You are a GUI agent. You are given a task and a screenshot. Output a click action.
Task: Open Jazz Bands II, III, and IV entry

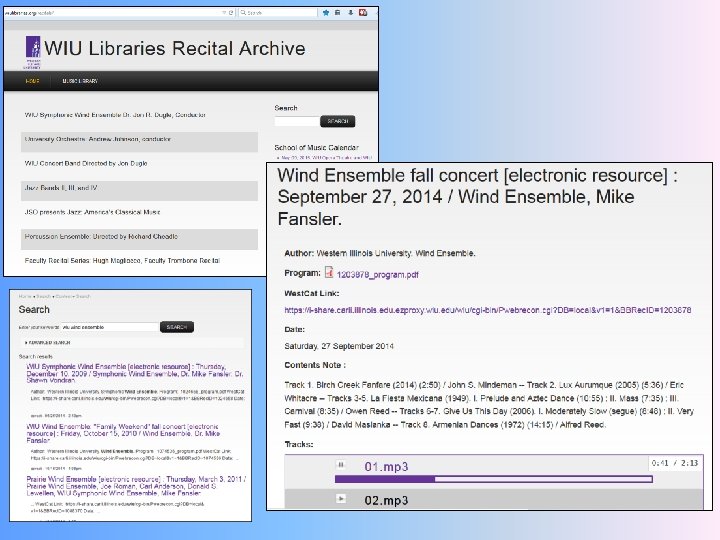61,188
